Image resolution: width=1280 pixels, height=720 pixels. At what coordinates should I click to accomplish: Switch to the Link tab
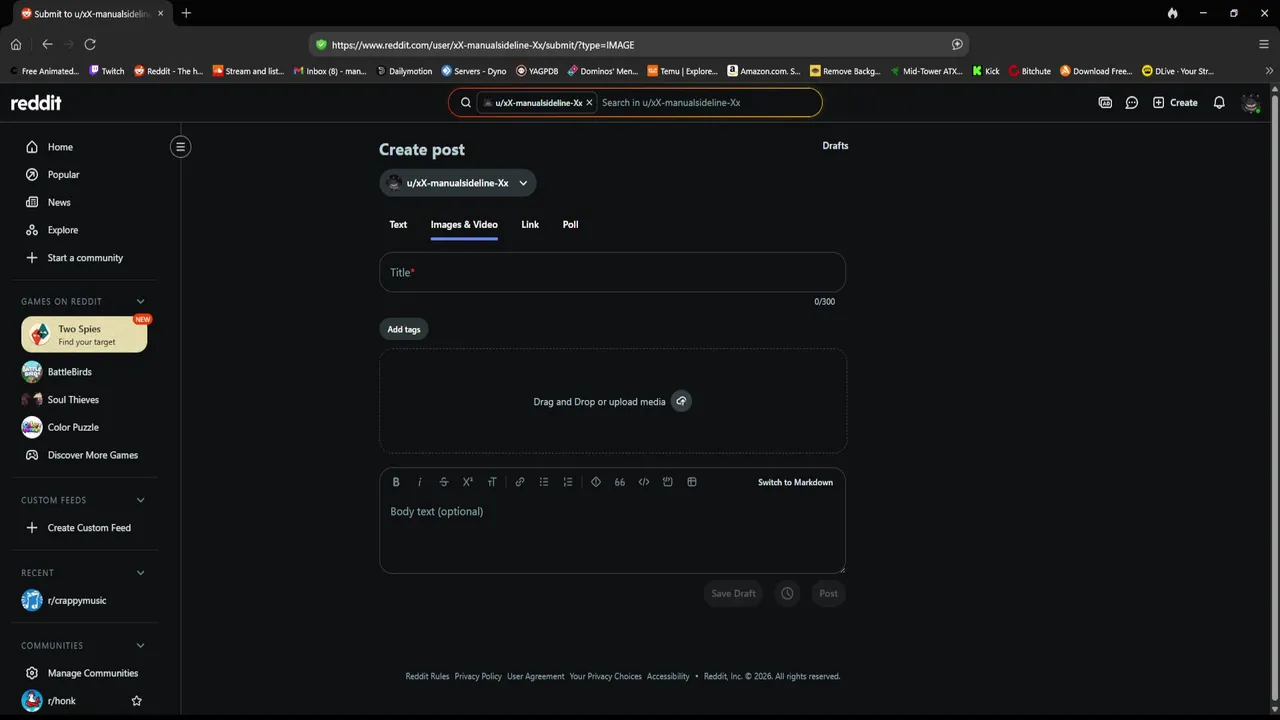coord(530,224)
